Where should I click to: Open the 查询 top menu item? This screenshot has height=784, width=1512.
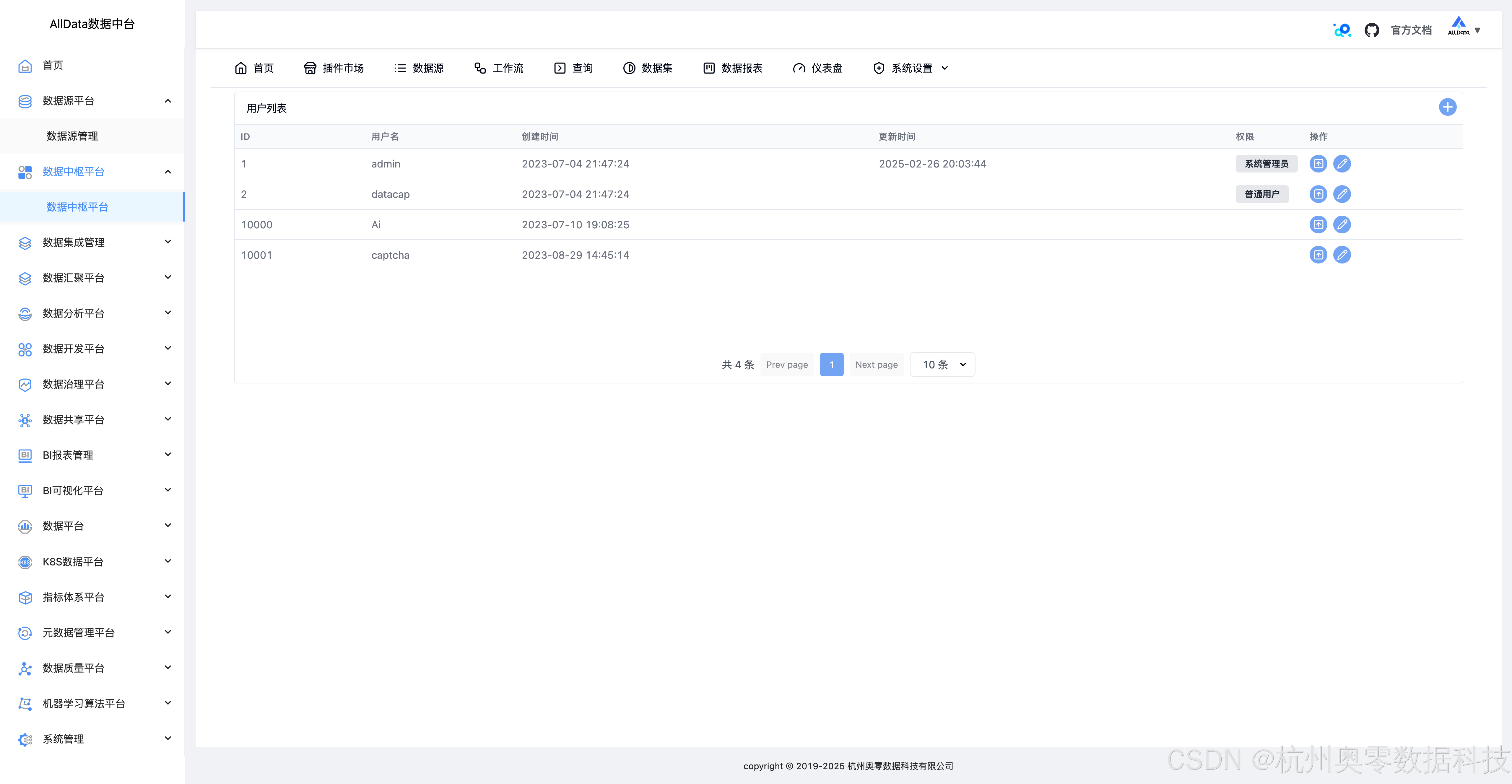(573, 68)
